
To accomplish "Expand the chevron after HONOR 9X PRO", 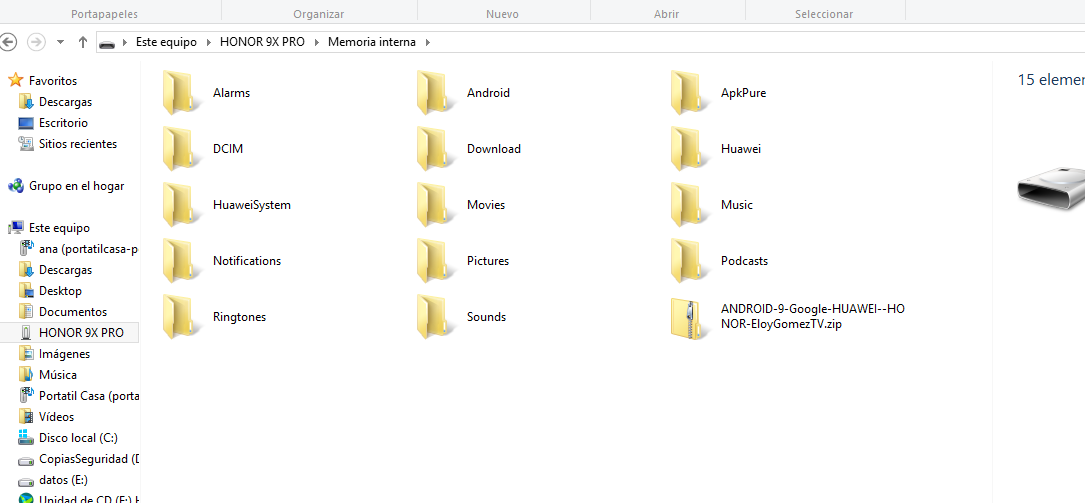I will click(x=318, y=42).
